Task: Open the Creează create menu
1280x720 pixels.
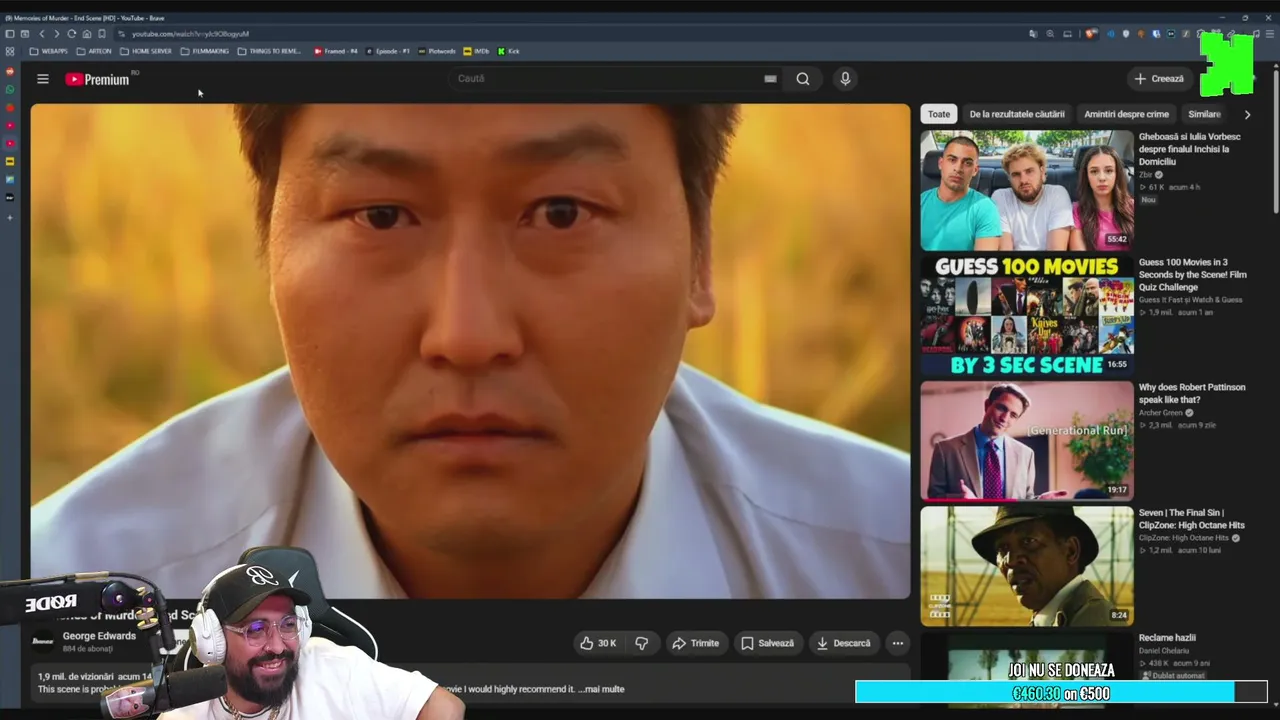Action: (x=1159, y=79)
